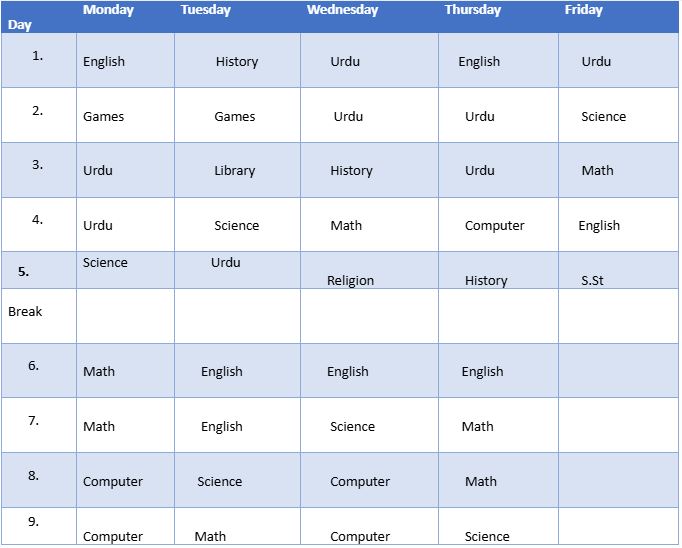
Task: Click the empty Friday period 6 cell
Action: (619, 371)
